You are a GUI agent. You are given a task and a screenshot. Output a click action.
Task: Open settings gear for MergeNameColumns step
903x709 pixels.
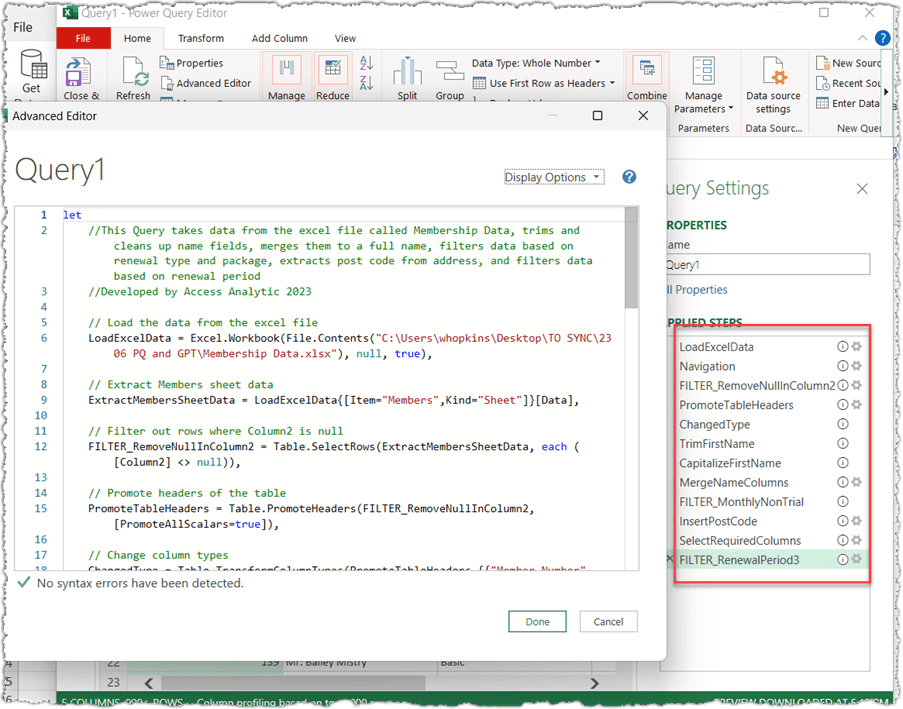(x=857, y=482)
